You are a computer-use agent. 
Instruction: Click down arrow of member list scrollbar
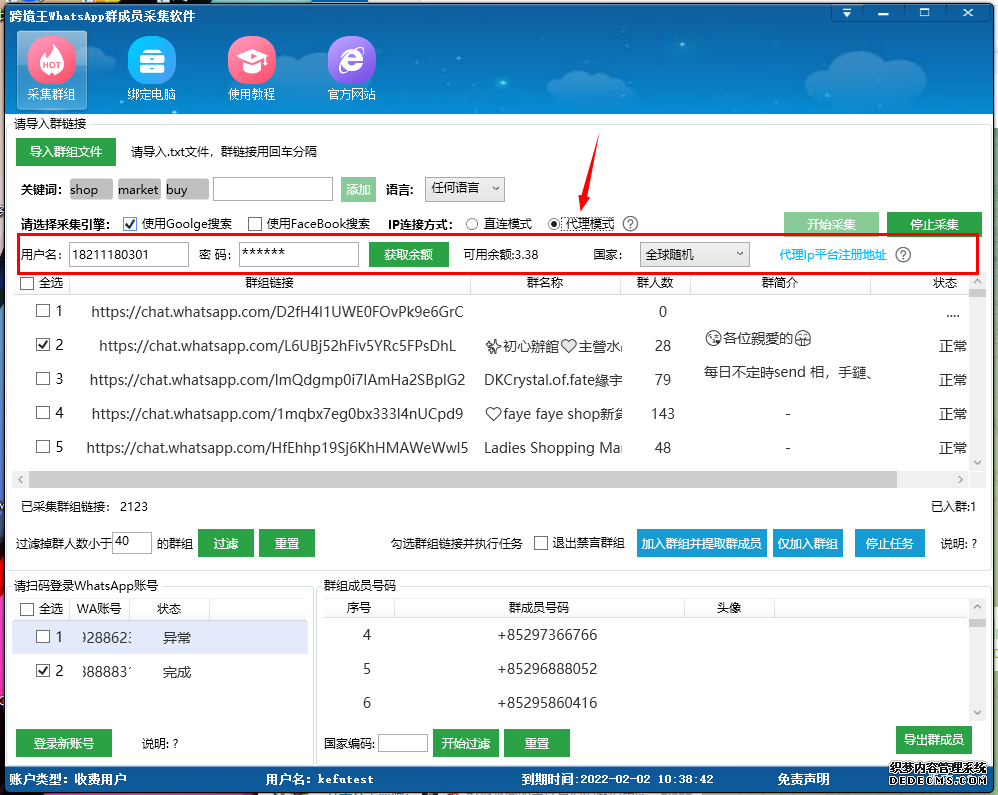[x=978, y=712]
